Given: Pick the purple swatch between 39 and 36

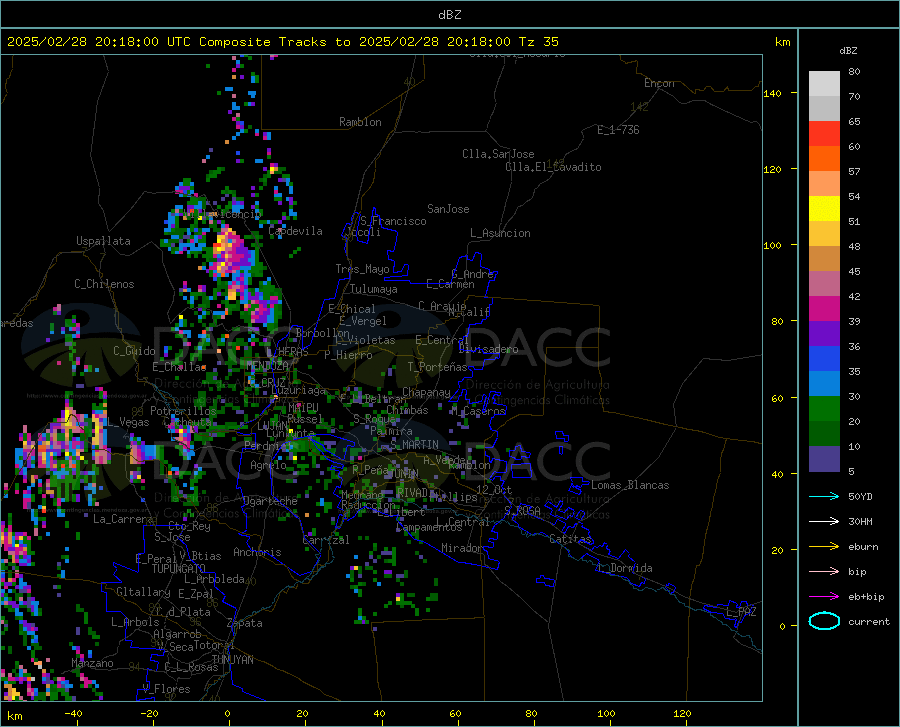Looking at the screenshot, I should (824, 334).
